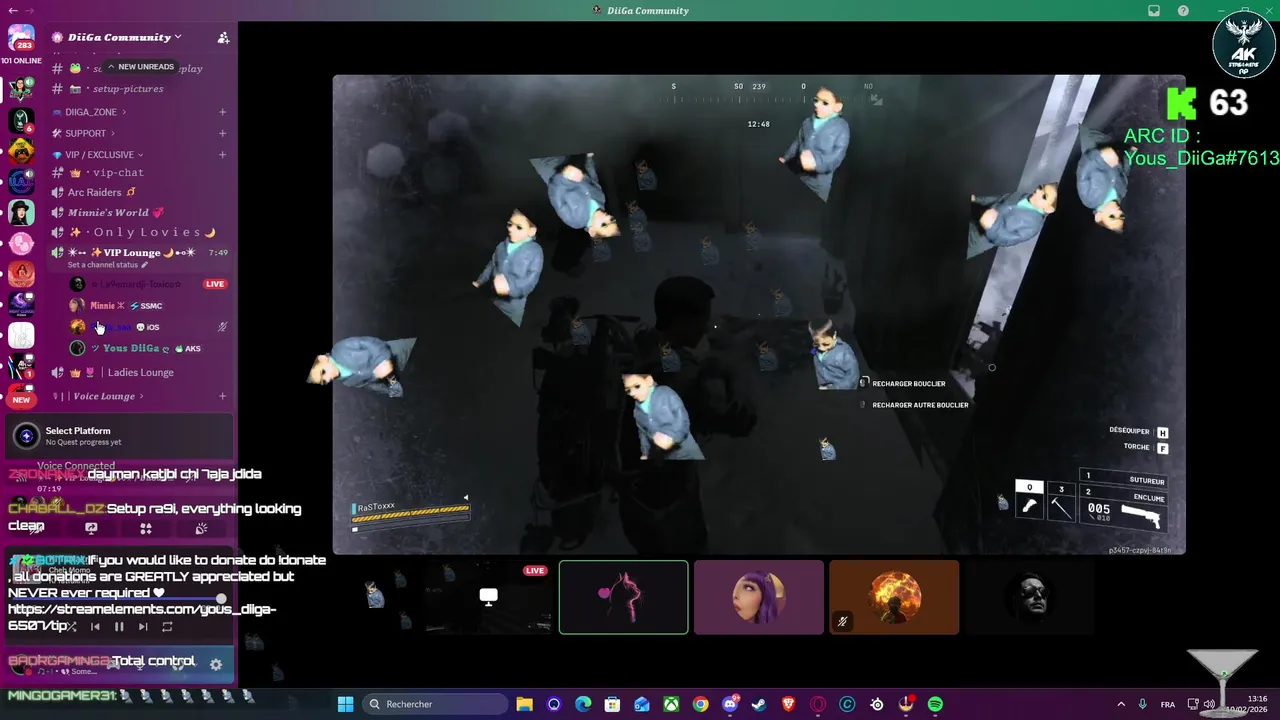This screenshot has height=720, width=1280.
Task: Add channel to SUPPORT with plus icon
Action: click(222, 133)
